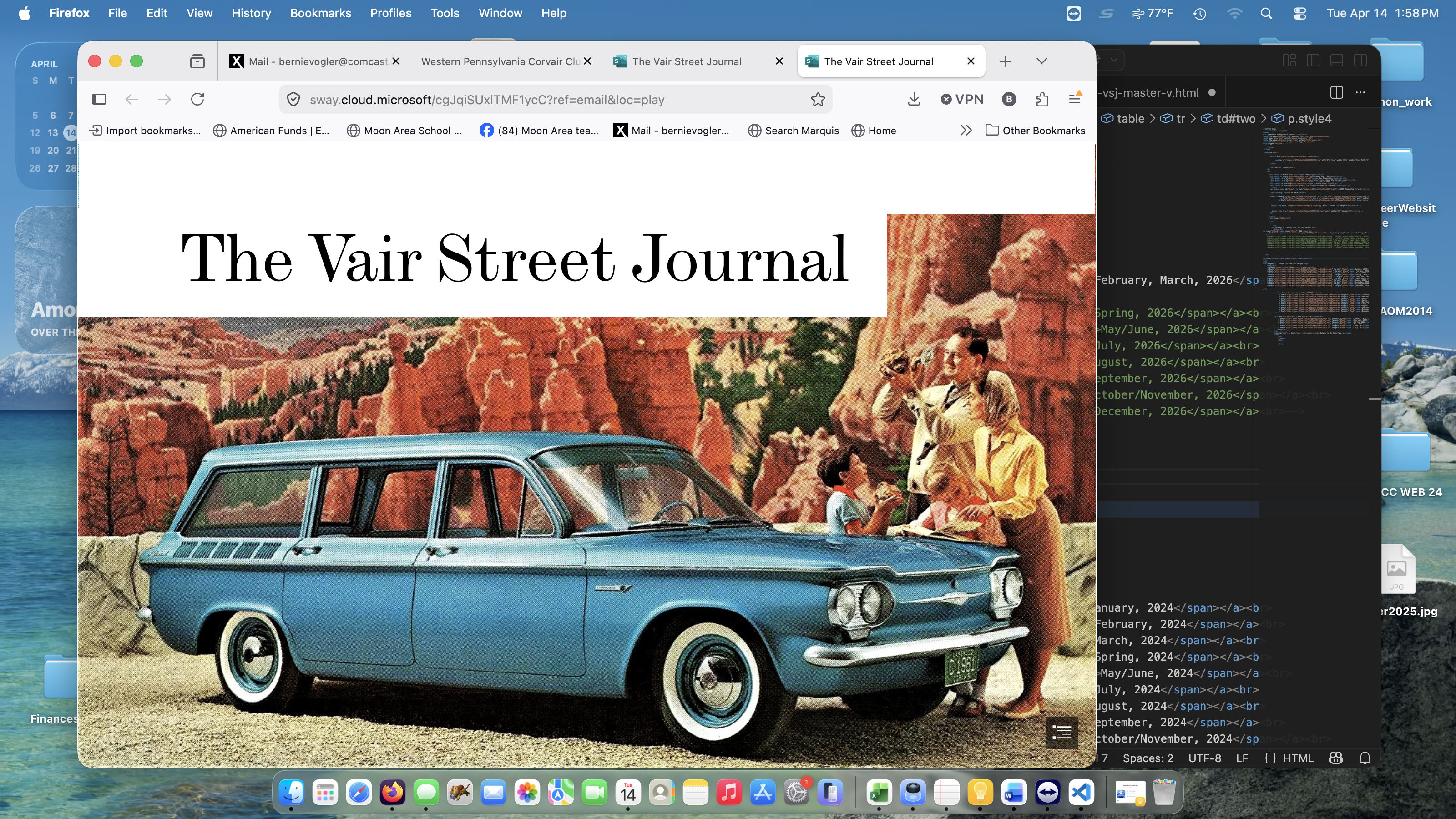Image resolution: width=1456 pixels, height=819 pixels.
Task: Split the VS Code editor right
Action: [x=1336, y=92]
